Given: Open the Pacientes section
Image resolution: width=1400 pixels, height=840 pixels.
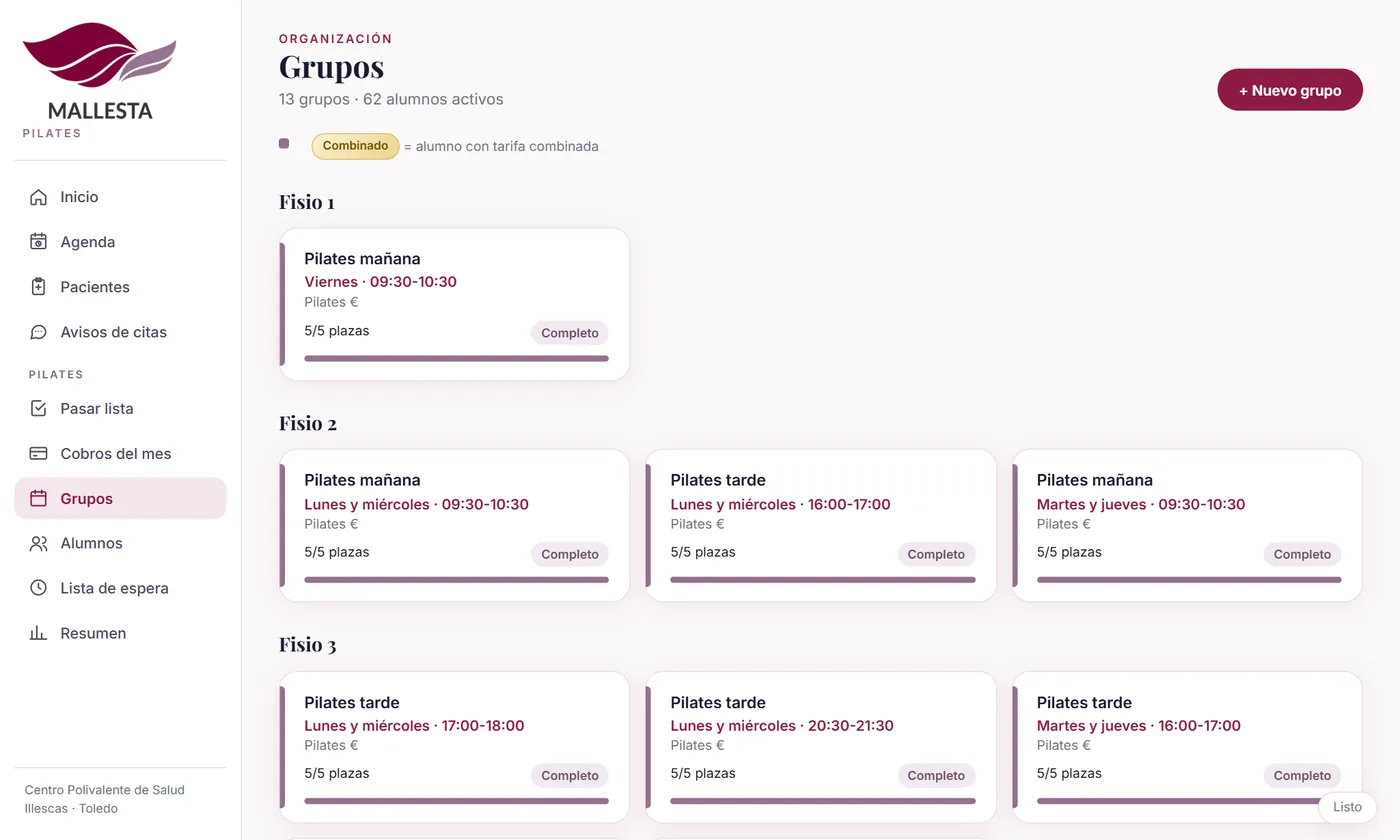Looking at the screenshot, I should tap(120, 287).
